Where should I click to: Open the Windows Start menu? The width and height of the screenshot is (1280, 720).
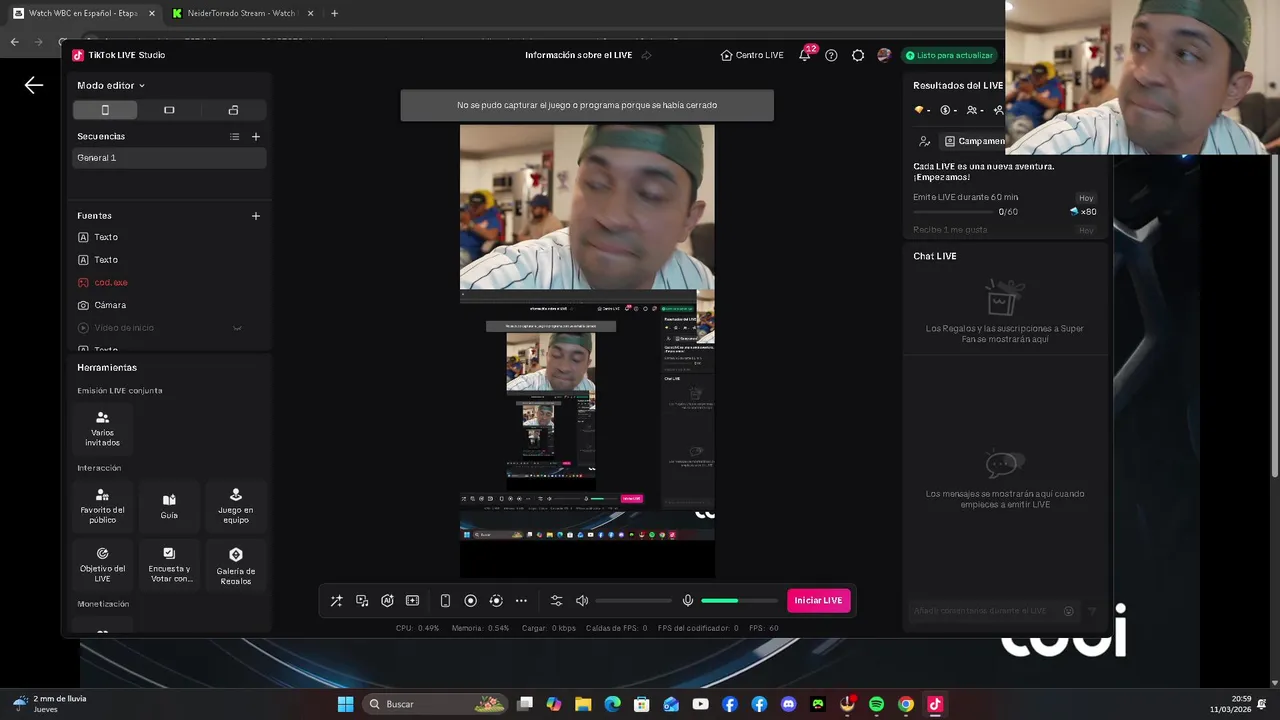[345, 704]
